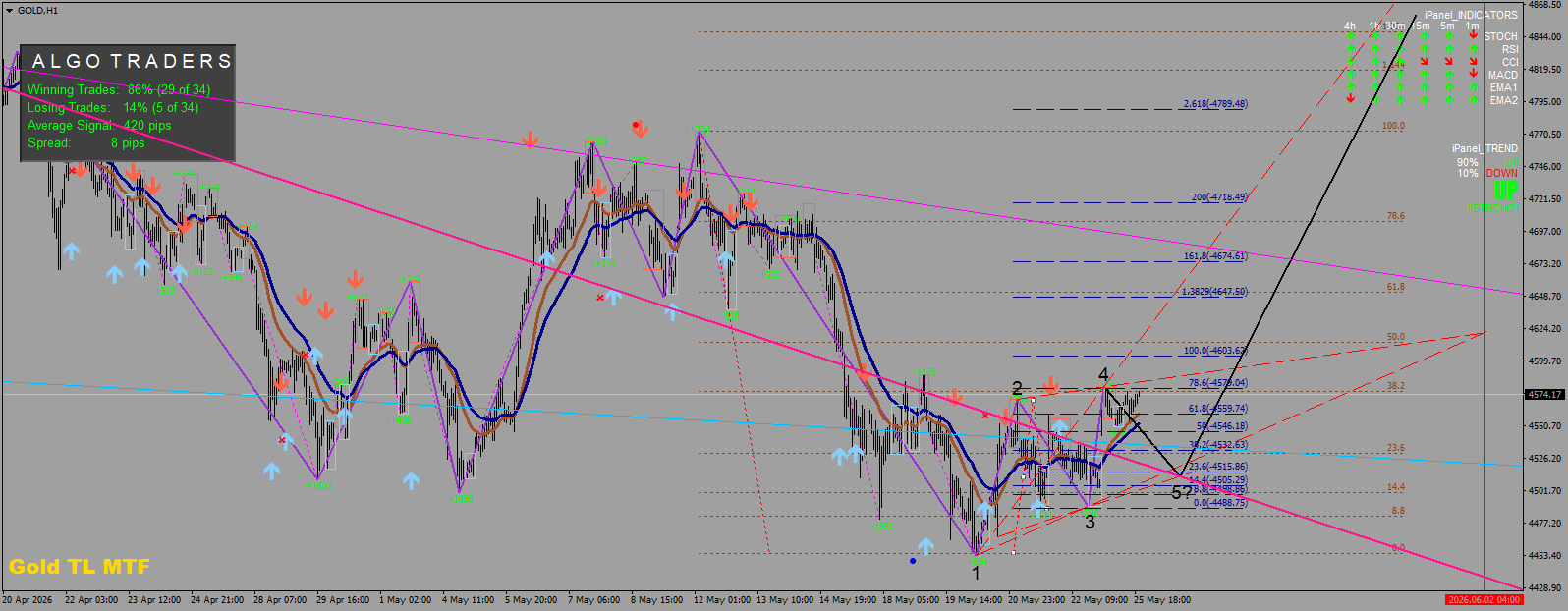Select the wave label 5? on the chart
The height and width of the screenshot is (611, 1568).
pyautogui.click(x=1181, y=492)
